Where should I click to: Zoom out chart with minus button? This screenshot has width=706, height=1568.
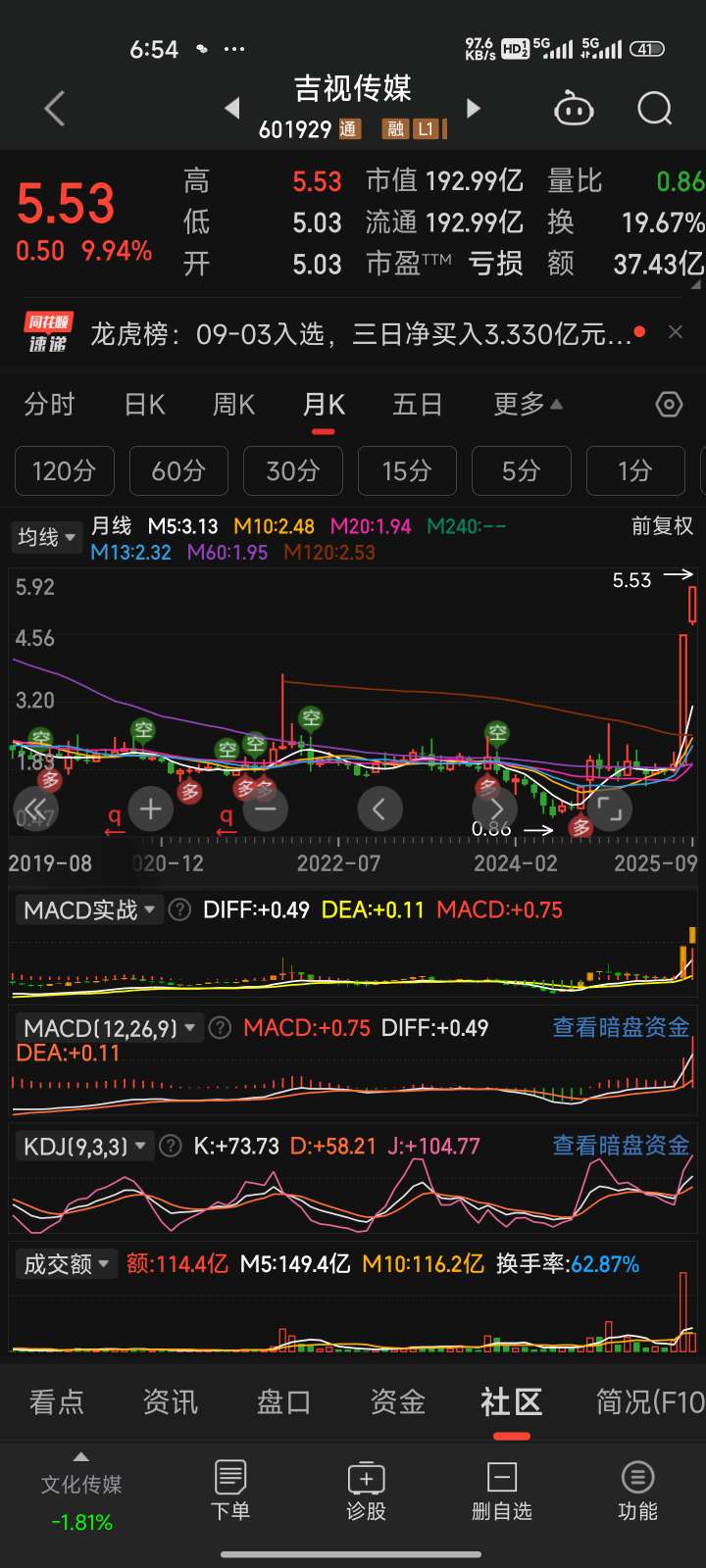click(265, 809)
